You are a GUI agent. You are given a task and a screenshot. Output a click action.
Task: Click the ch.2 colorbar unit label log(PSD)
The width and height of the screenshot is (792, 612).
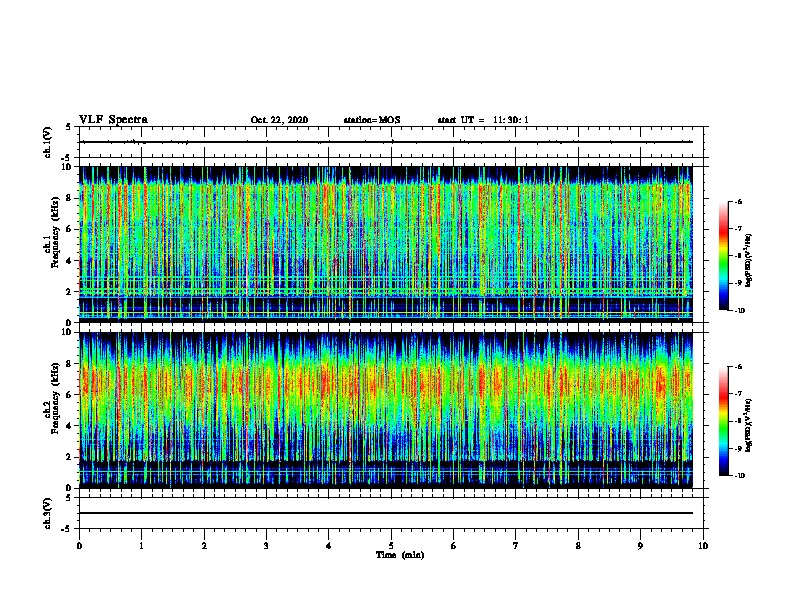(749, 425)
